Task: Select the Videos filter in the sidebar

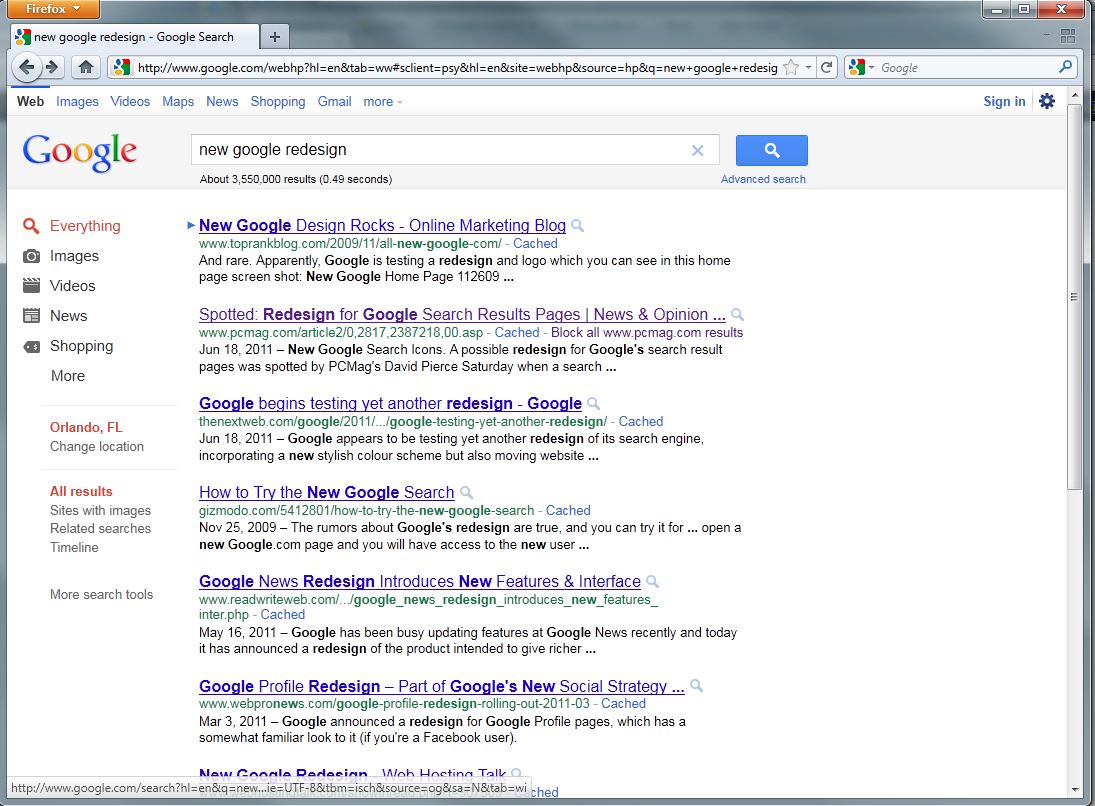Action: [72, 286]
